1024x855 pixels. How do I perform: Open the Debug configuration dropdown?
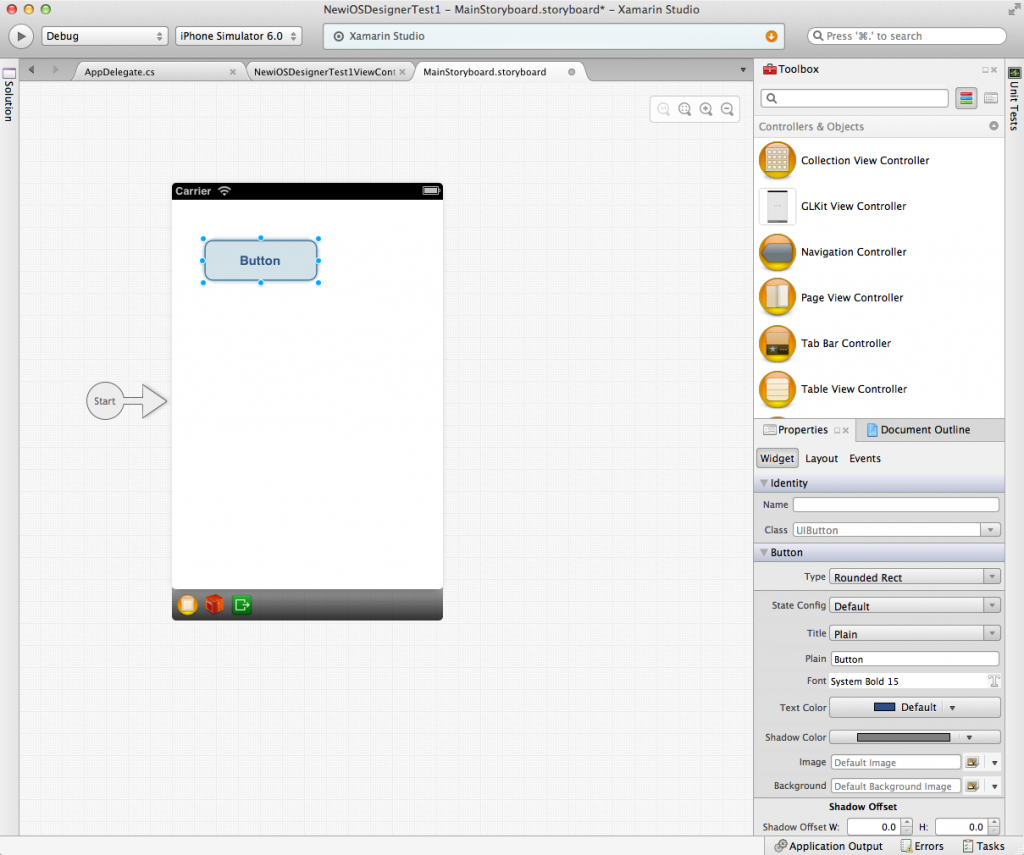tap(104, 36)
